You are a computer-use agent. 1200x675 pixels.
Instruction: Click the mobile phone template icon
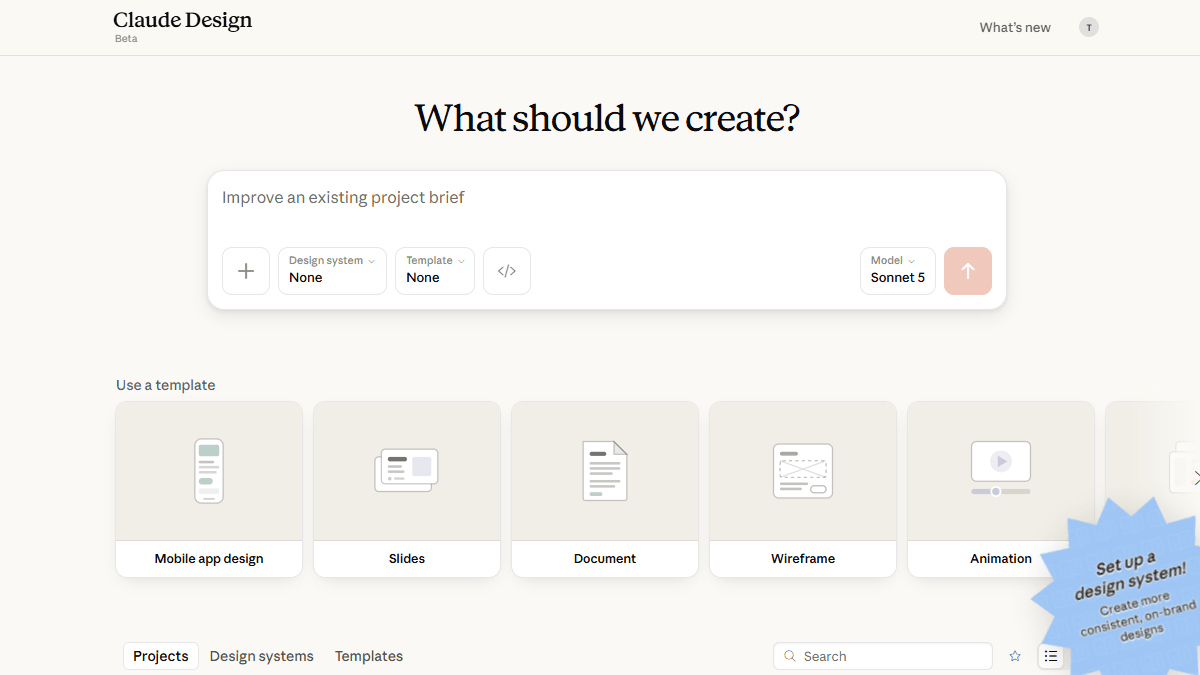click(x=209, y=471)
